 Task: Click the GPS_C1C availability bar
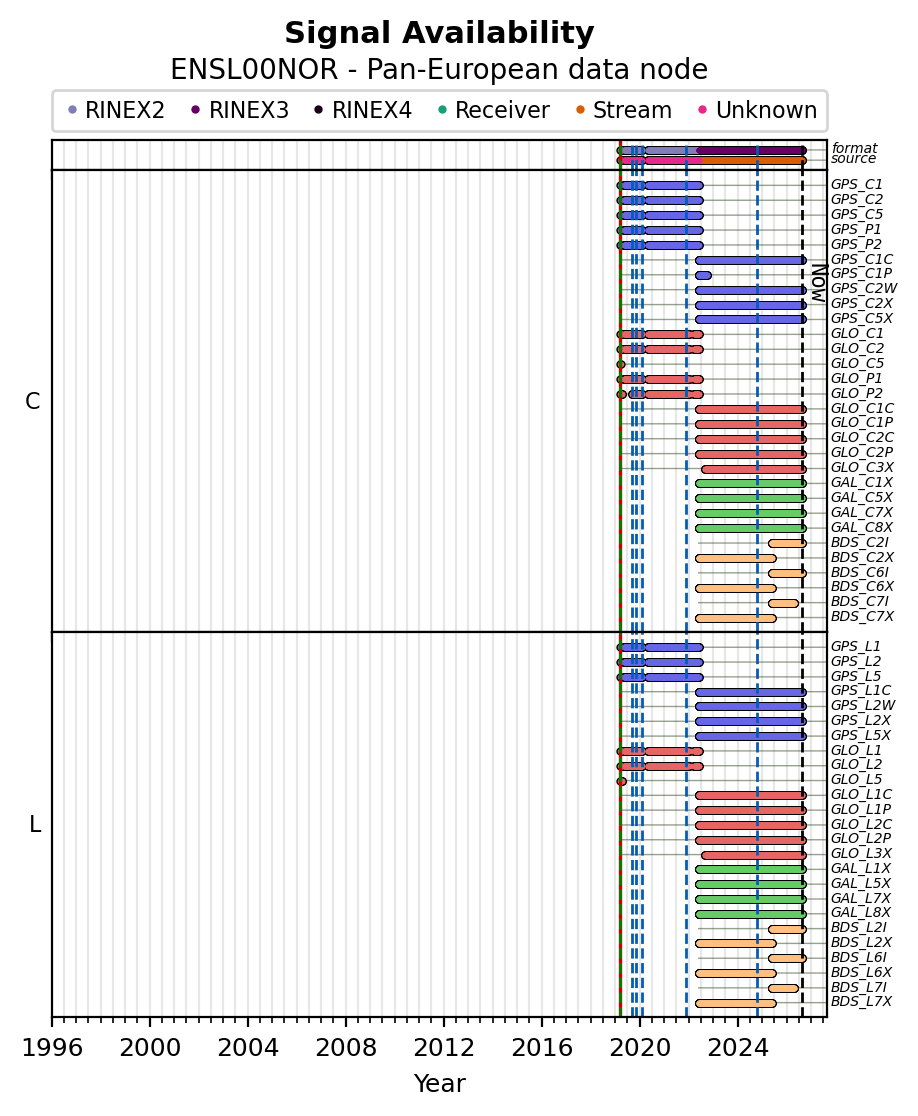(751, 260)
